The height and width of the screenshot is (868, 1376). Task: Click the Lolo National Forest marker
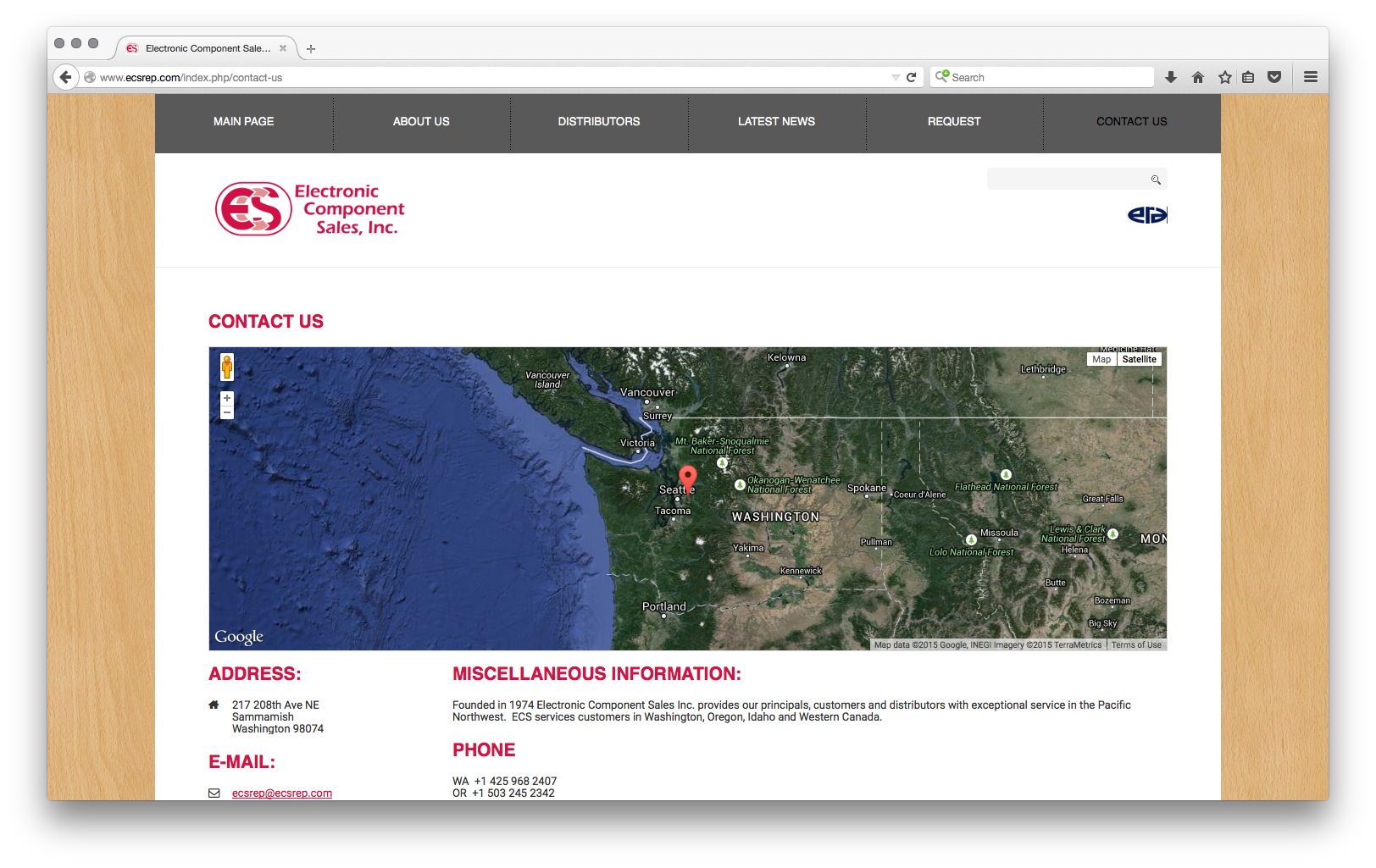[971, 540]
